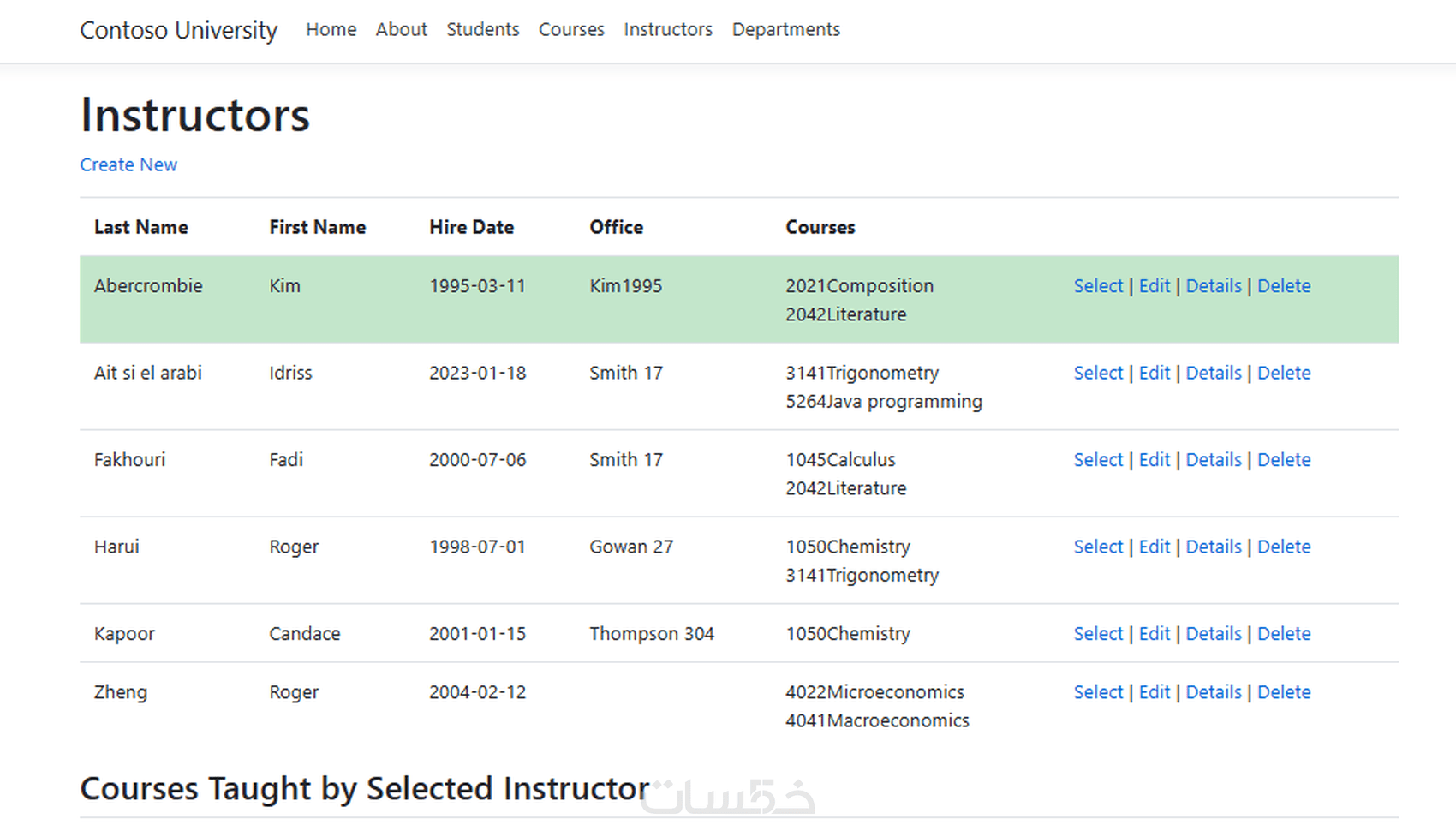The height and width of the screenshot is (831, 1456).
Task: Open the Departments navigation item
Action: (x=785, y=29)
